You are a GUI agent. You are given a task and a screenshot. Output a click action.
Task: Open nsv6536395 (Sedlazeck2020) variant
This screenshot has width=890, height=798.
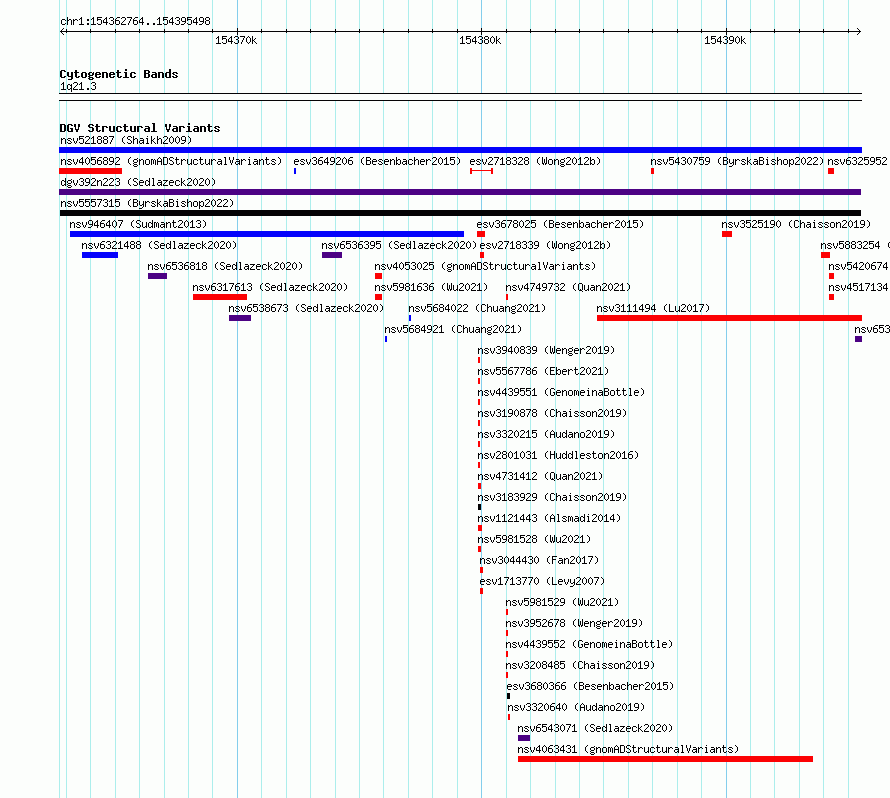click(399, 245)
